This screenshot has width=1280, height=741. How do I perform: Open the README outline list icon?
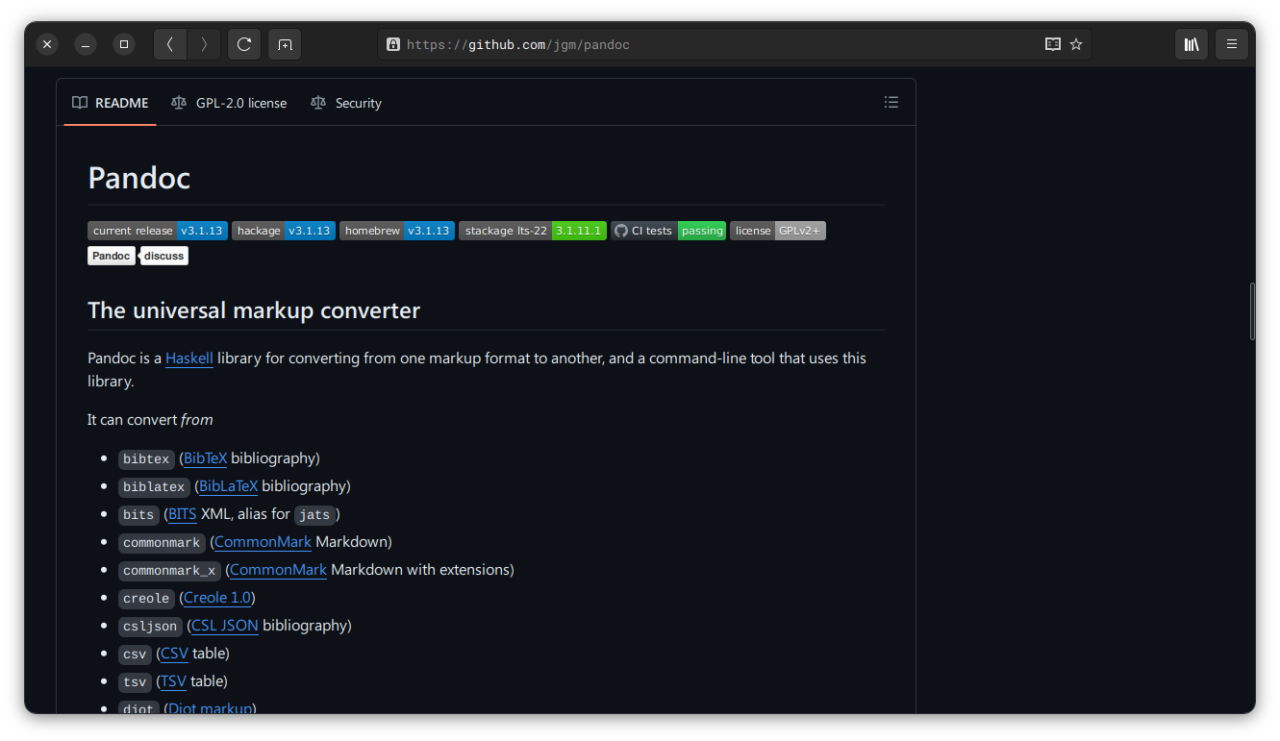point(891,102)
